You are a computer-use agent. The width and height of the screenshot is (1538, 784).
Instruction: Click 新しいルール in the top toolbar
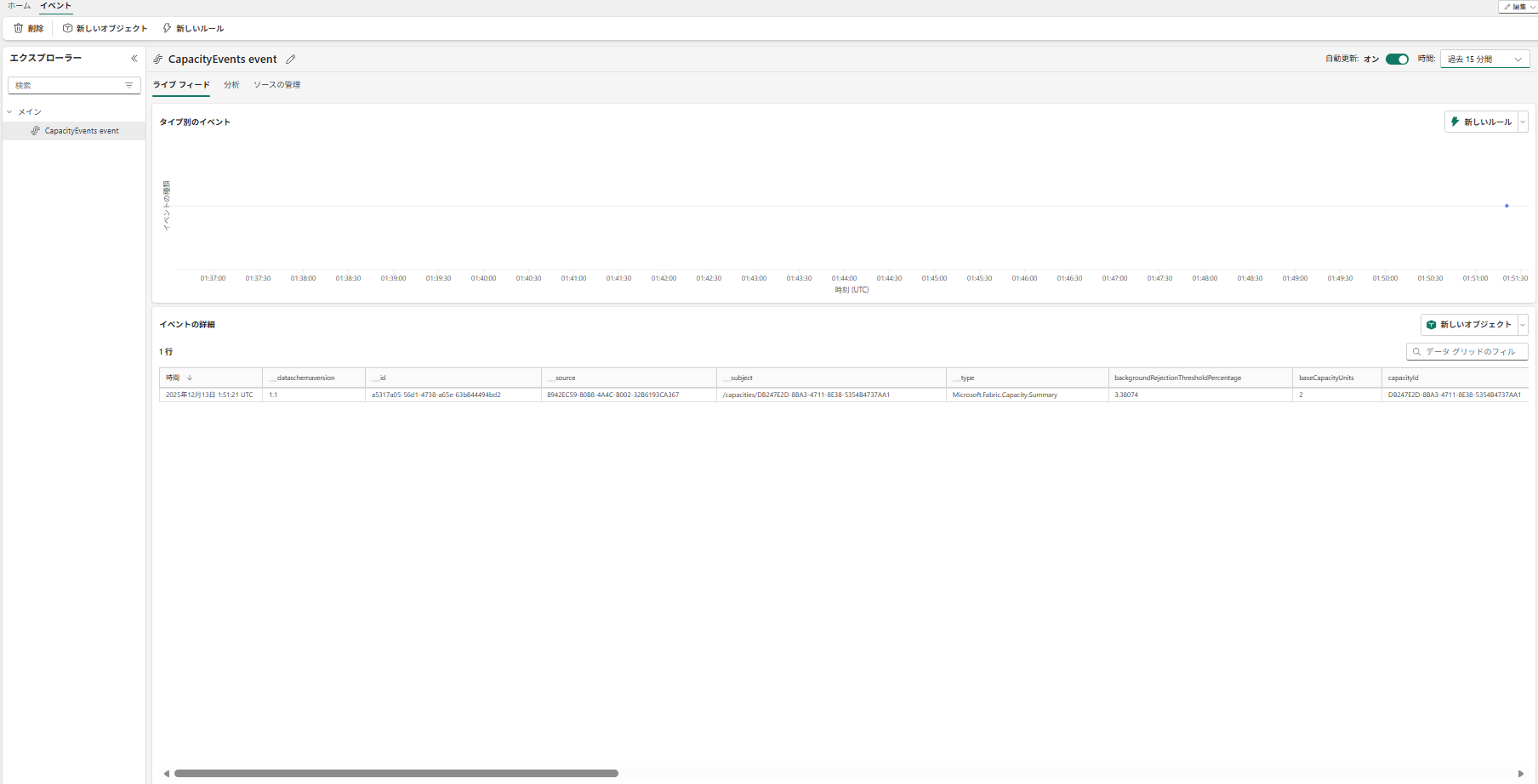pos(193,28)
